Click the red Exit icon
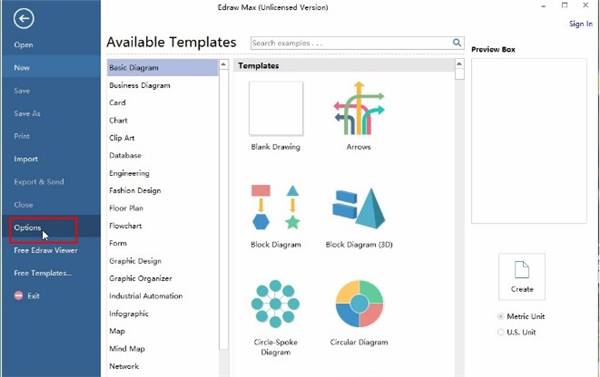Image resolution: width=600 pixels, height=377 pixels. coord(18,295)
